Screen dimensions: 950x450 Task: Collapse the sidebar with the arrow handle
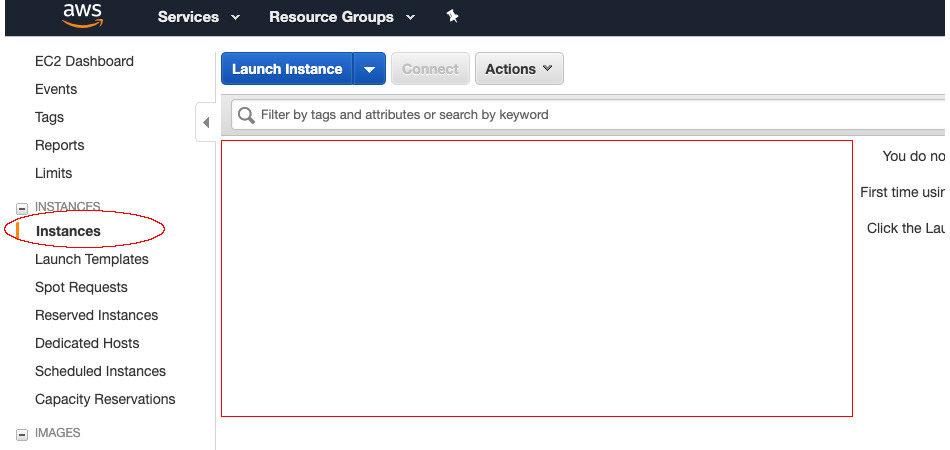pyautogui.click(x=206, y=123)
